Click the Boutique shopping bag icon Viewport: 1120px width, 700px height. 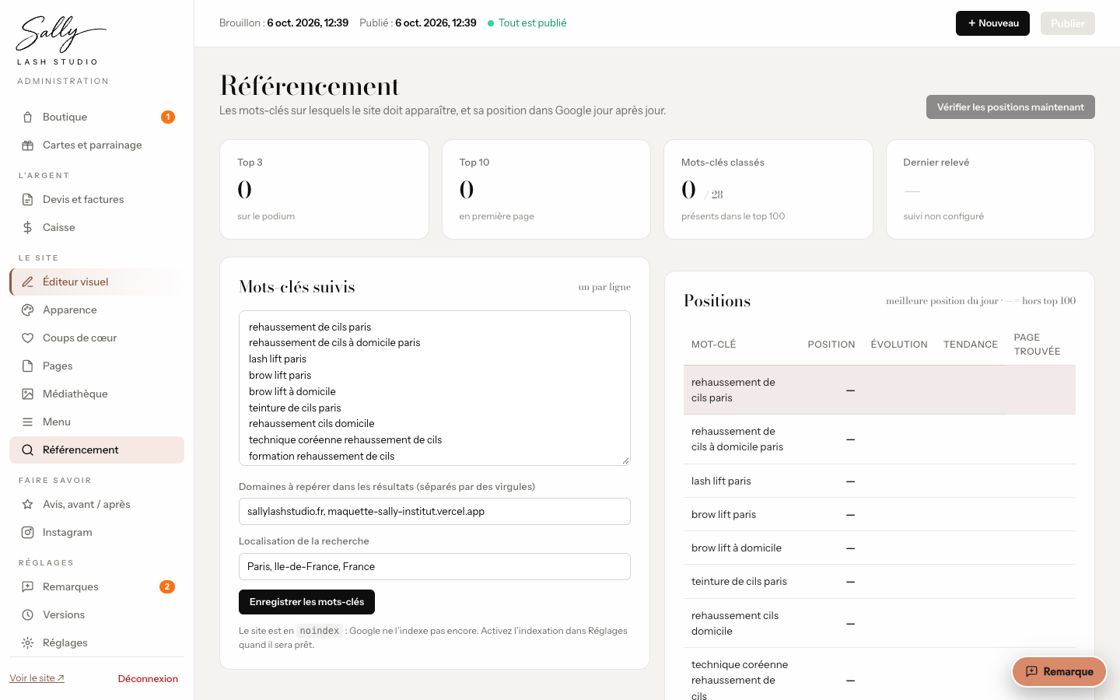(27, 117)
